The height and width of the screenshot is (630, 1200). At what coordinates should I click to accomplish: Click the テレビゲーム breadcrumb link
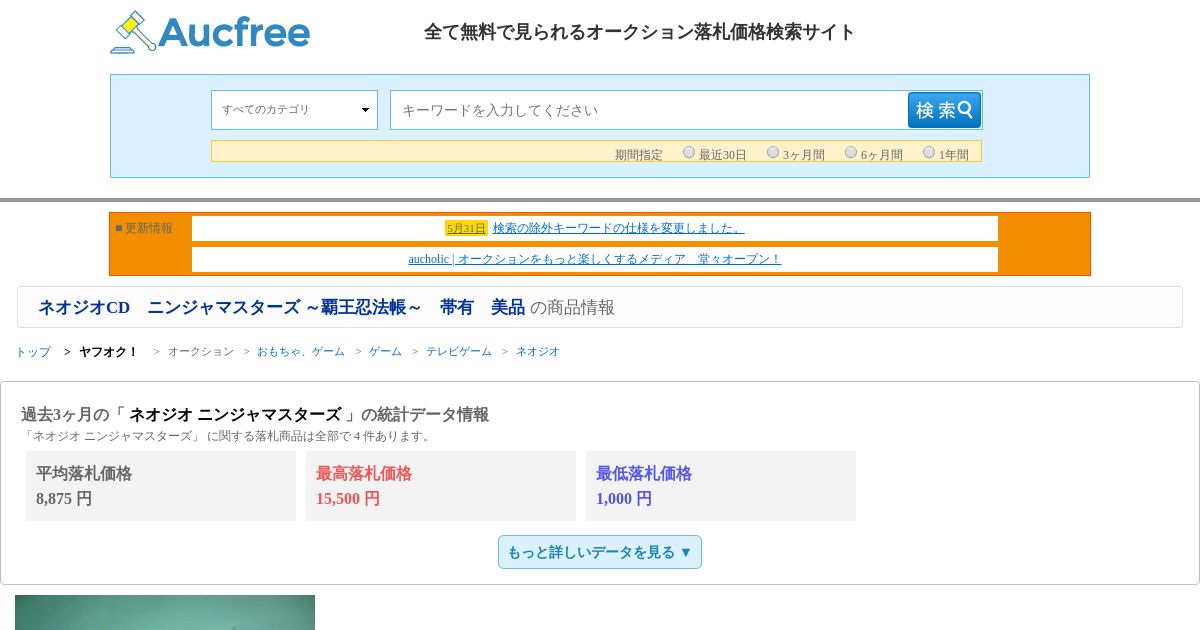click(x=459, y=352)
